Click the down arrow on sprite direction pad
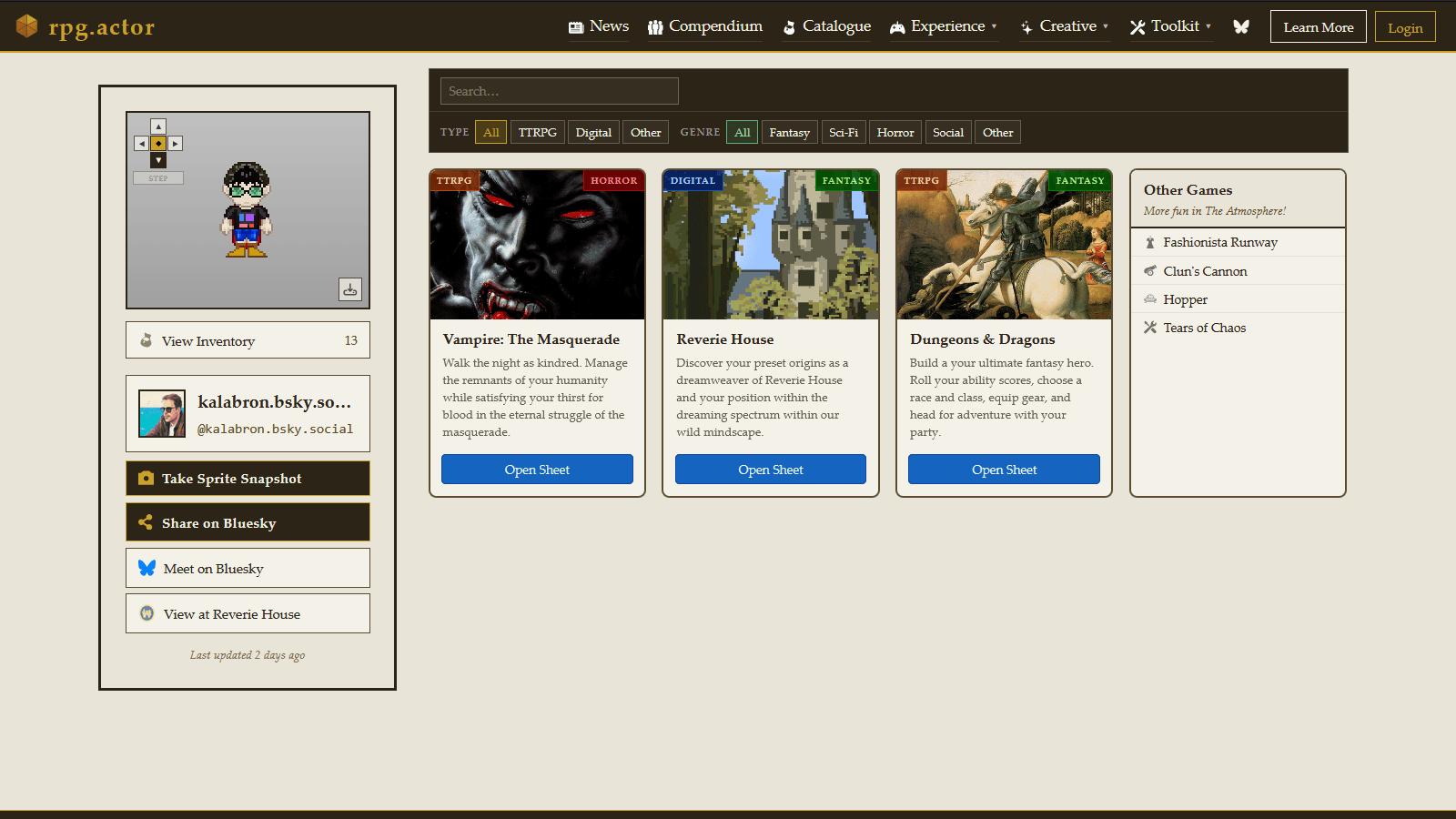Image resolution: width=1456 pixels, height=819 pixels. [158, 160]
